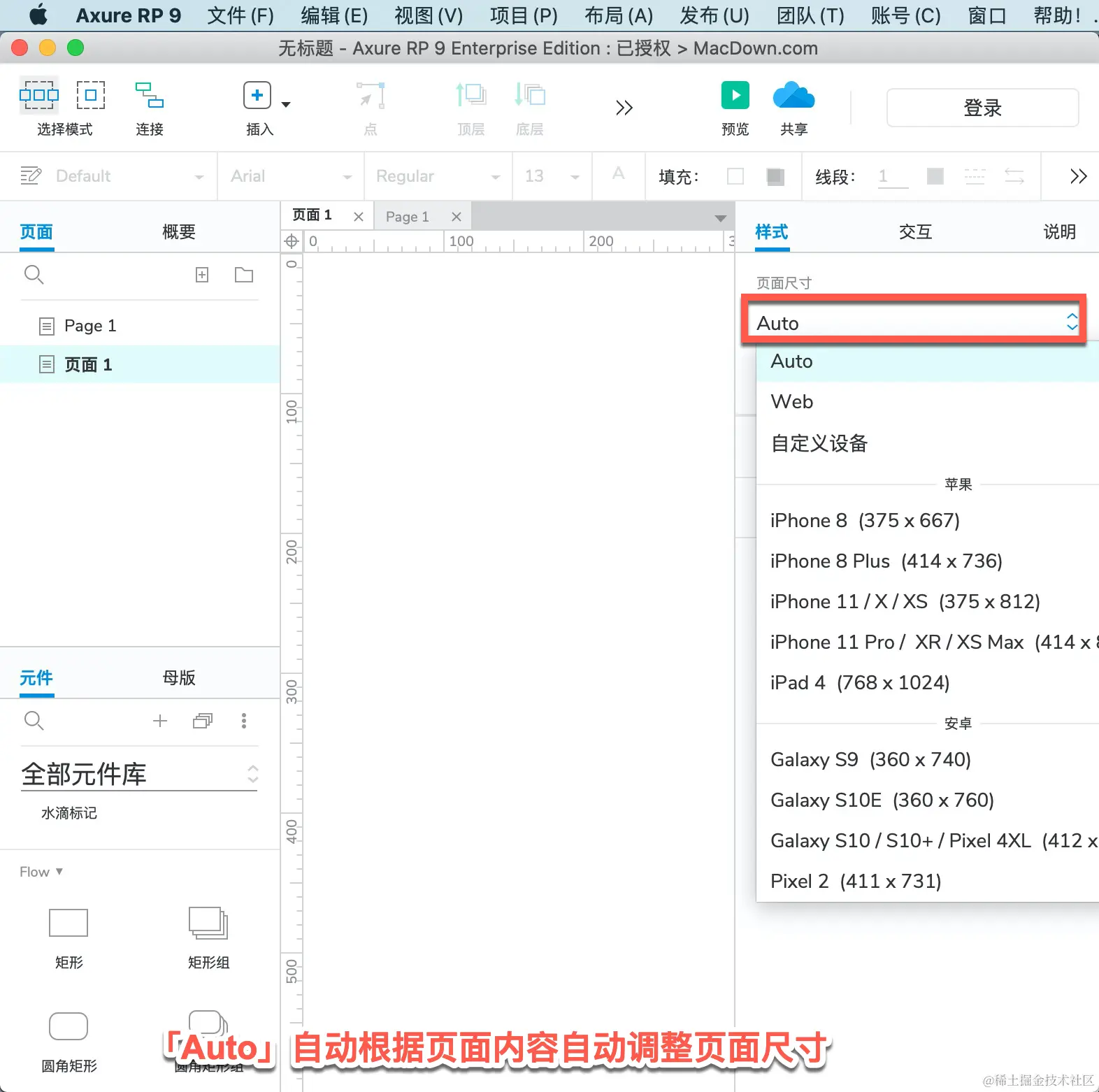Switch to the Page 1 canvas tab
Image resolution: width=1099 pixels, height=1092 pixels.
coord(408,217)
